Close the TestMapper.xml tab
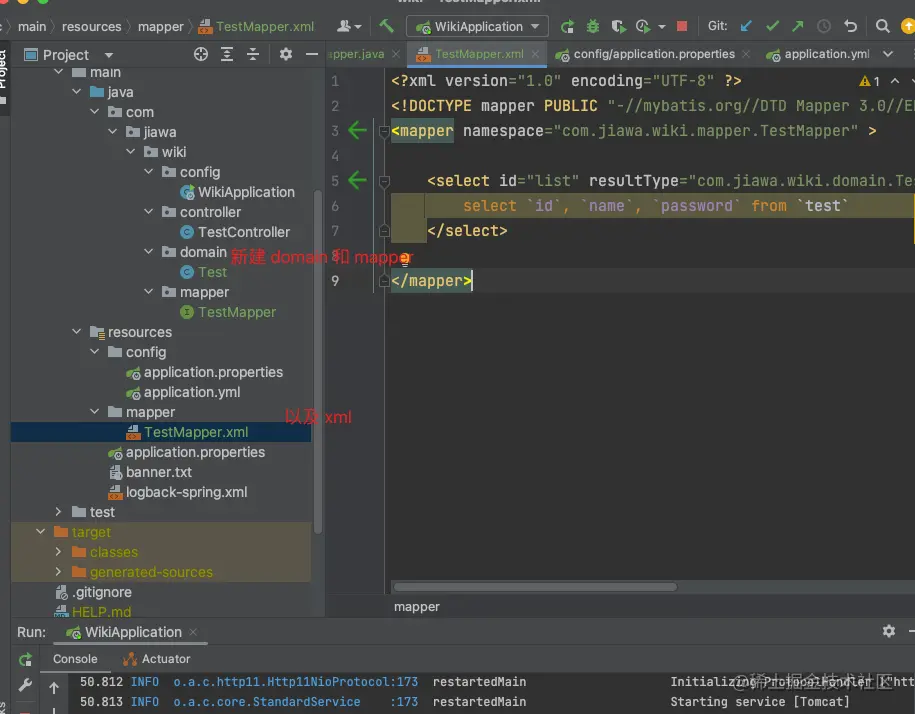Screen dimensions: 915x714 point(535,54)
